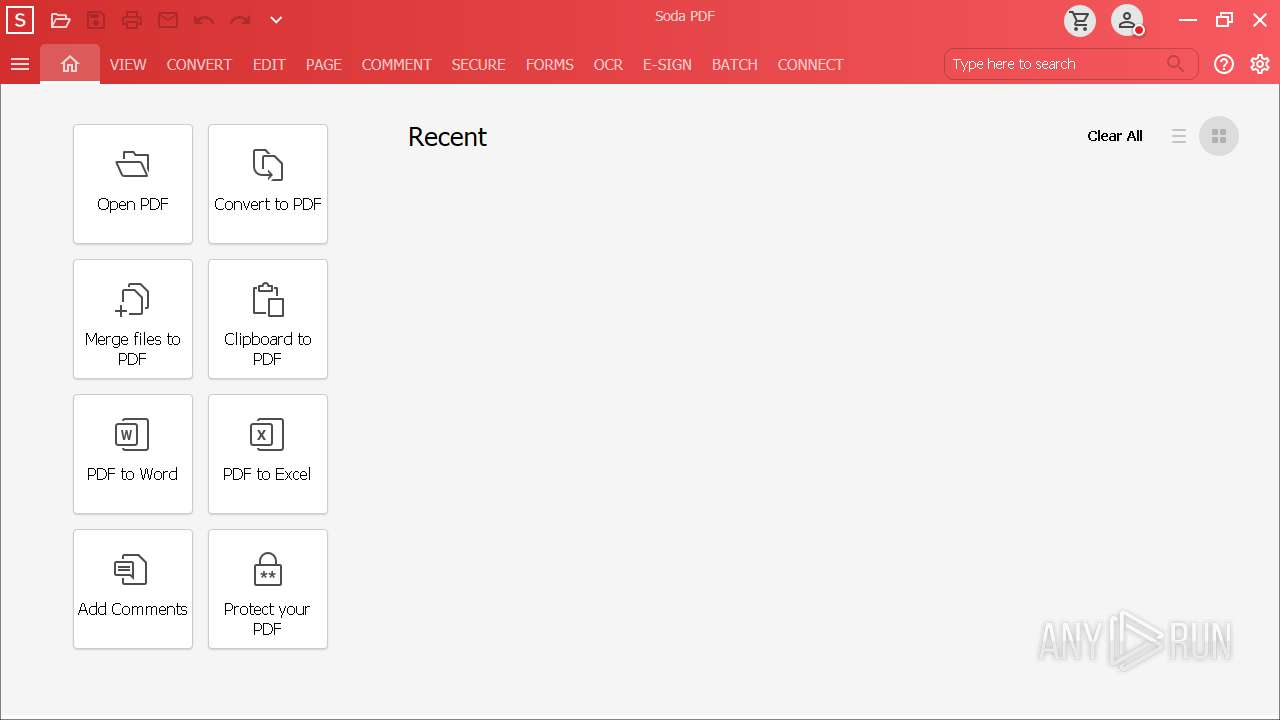
Task: Open file via quick-access folder icon
Action: click(x=61, y=20)
